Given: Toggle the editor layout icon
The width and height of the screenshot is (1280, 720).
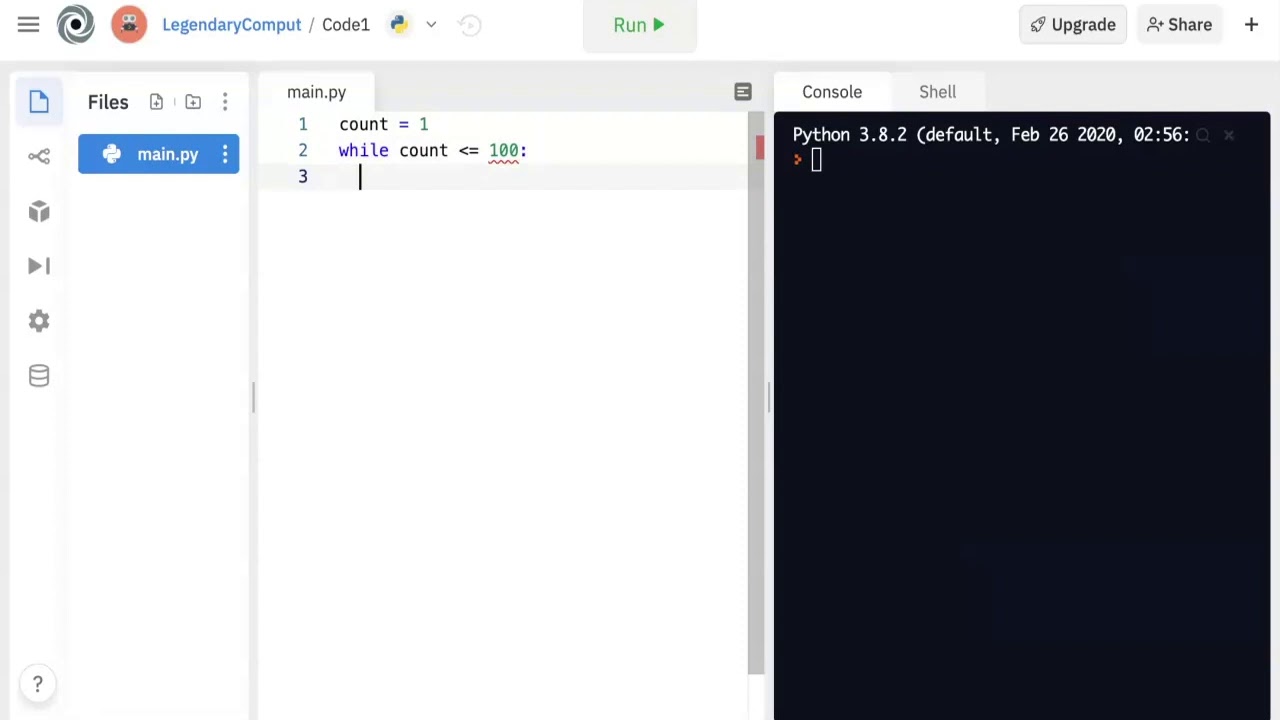Looking at the screenshot, I should tap(742, 92).
